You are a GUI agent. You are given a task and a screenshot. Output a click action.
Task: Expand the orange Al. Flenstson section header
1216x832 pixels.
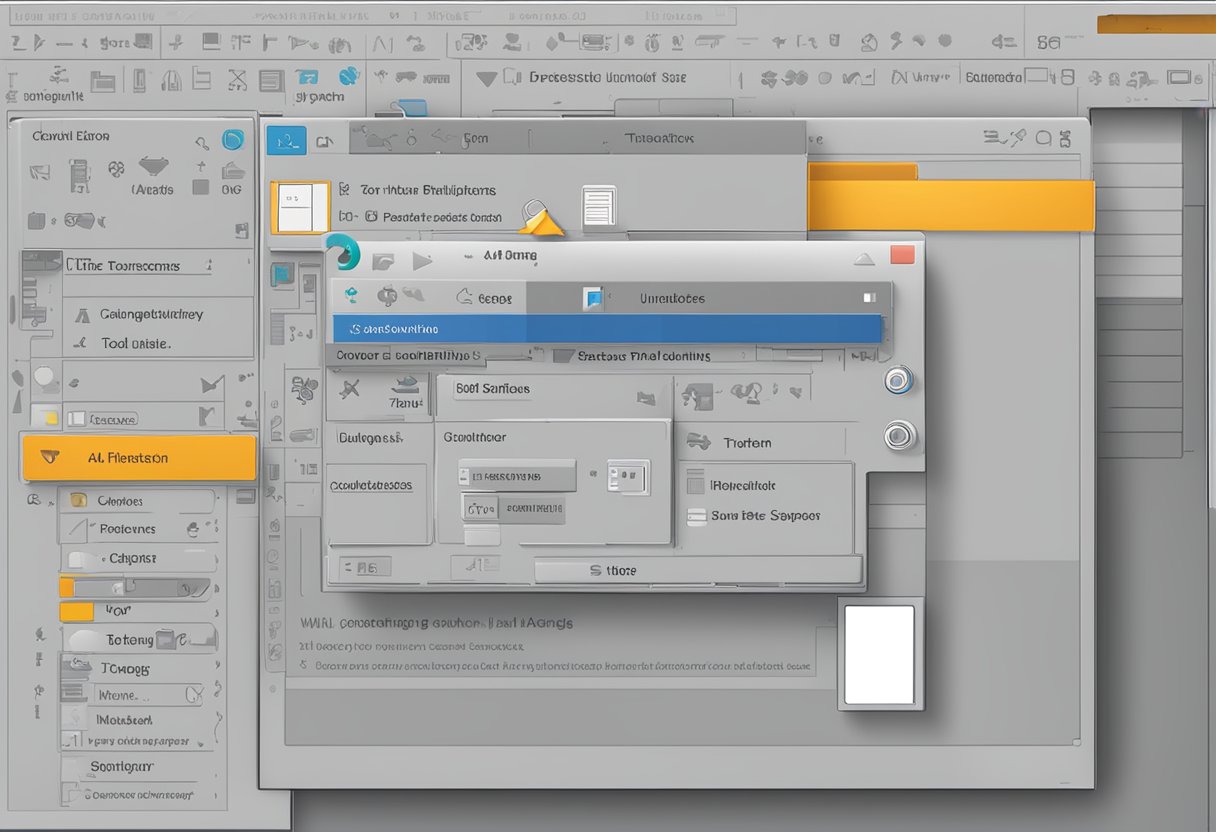139,458
